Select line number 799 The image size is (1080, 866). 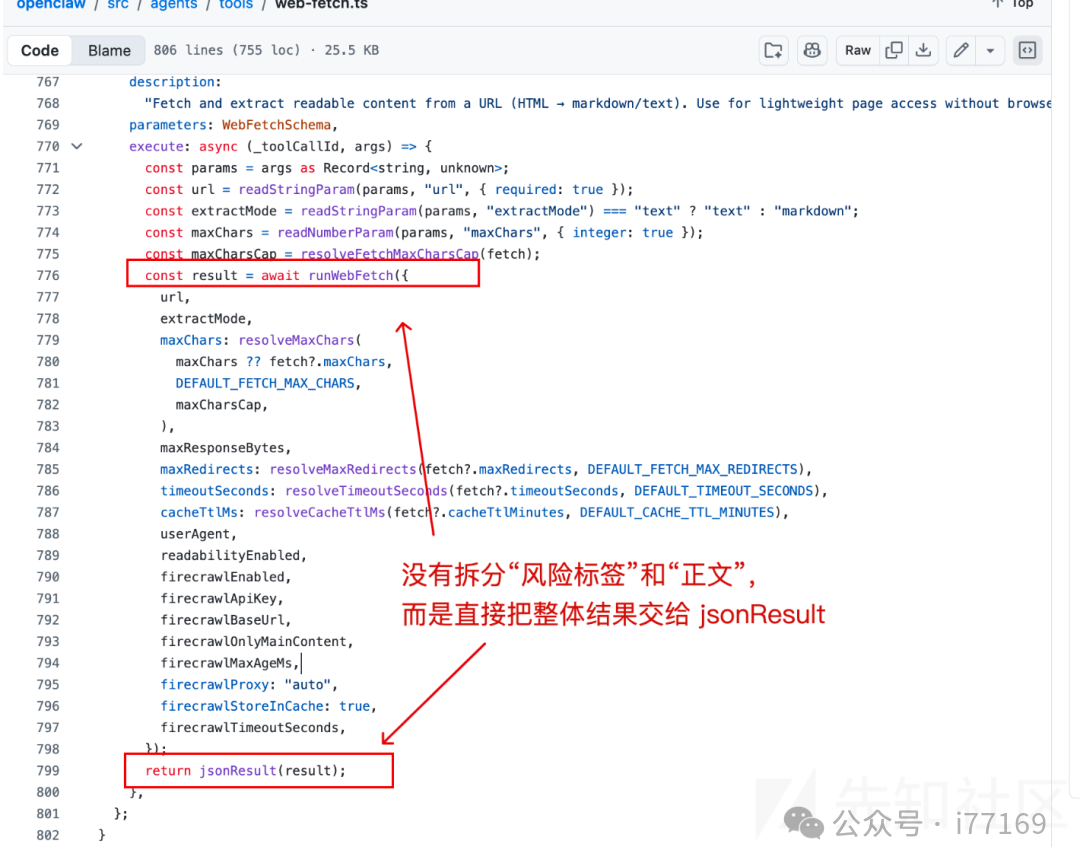click(x=48, y=770)
